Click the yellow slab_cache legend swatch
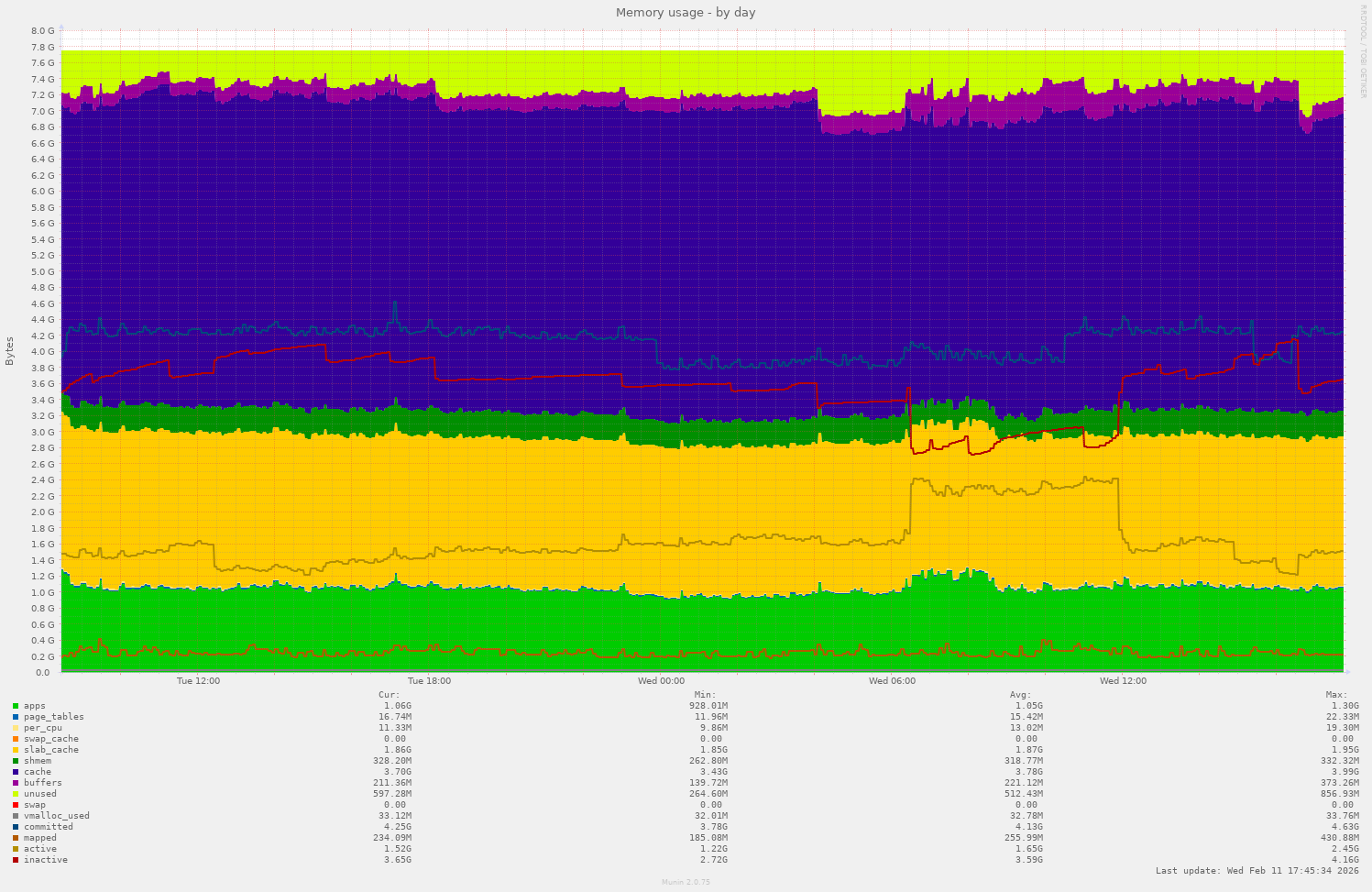 click(x=16, y=749)
